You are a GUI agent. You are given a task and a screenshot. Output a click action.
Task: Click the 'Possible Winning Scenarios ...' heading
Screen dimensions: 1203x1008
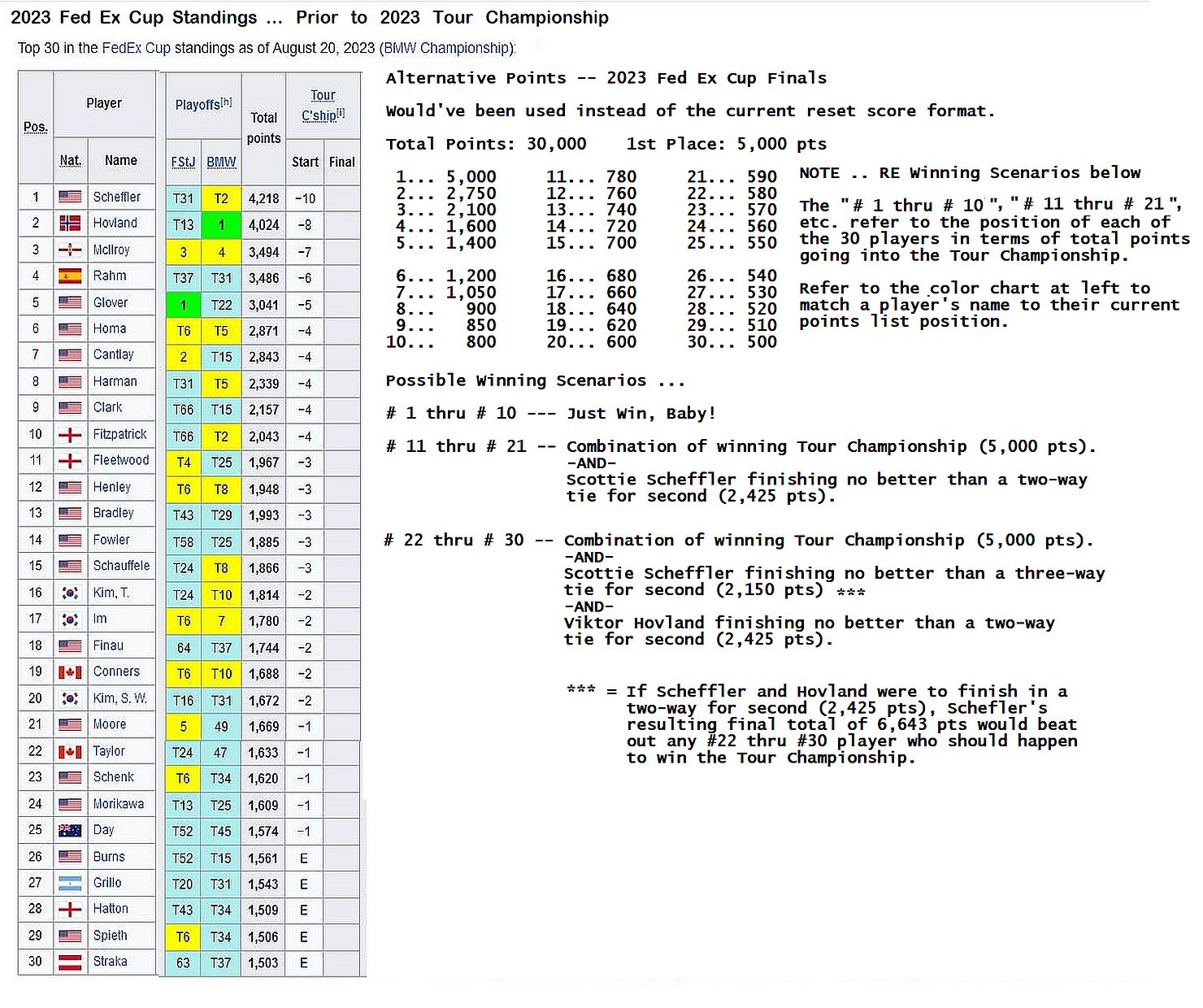pos(535,380)
